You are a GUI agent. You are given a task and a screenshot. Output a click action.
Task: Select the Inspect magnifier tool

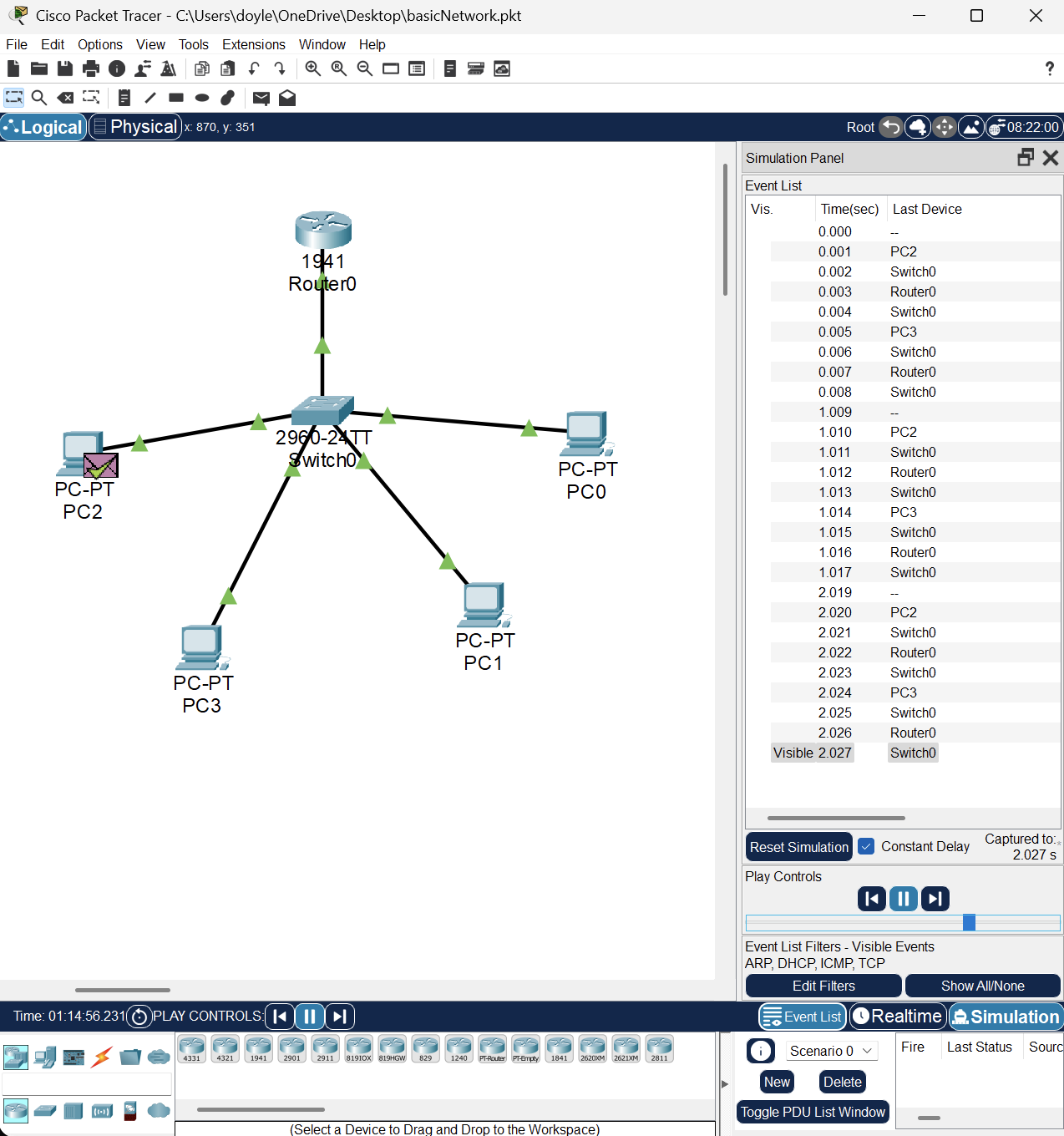coord(39,98)
